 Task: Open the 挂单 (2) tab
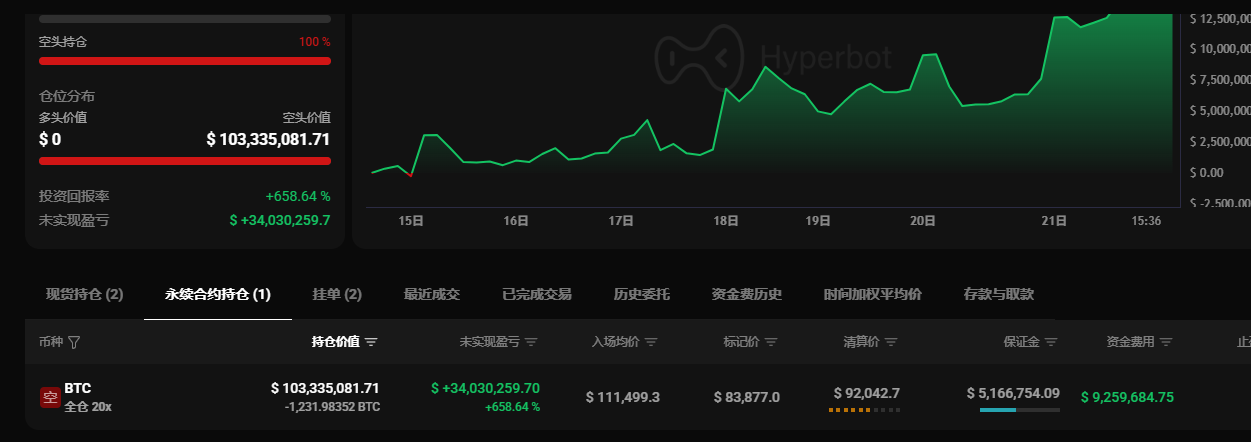[337, 294]
